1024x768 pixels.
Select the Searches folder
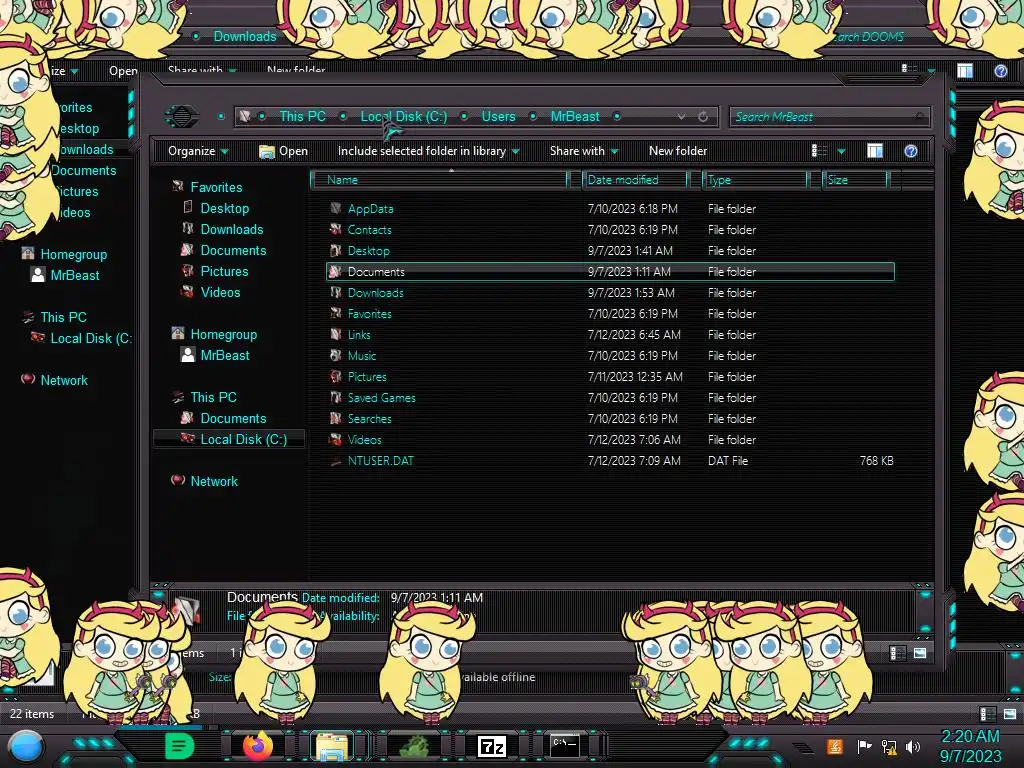pos(370,419)
